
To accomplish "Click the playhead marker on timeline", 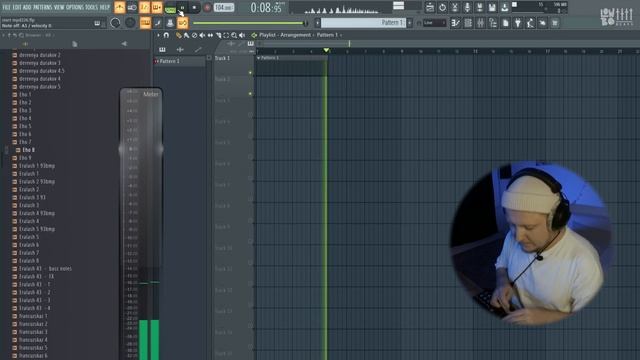I will [x=326, y=50].
